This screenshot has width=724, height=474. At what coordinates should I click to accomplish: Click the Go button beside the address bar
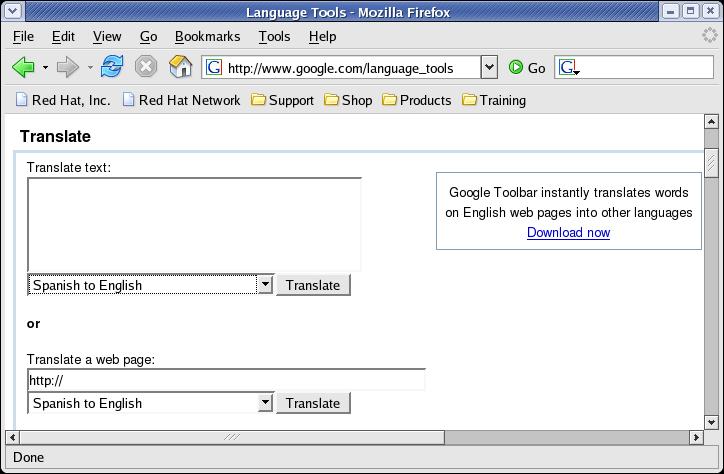click(x=527, y=68)
